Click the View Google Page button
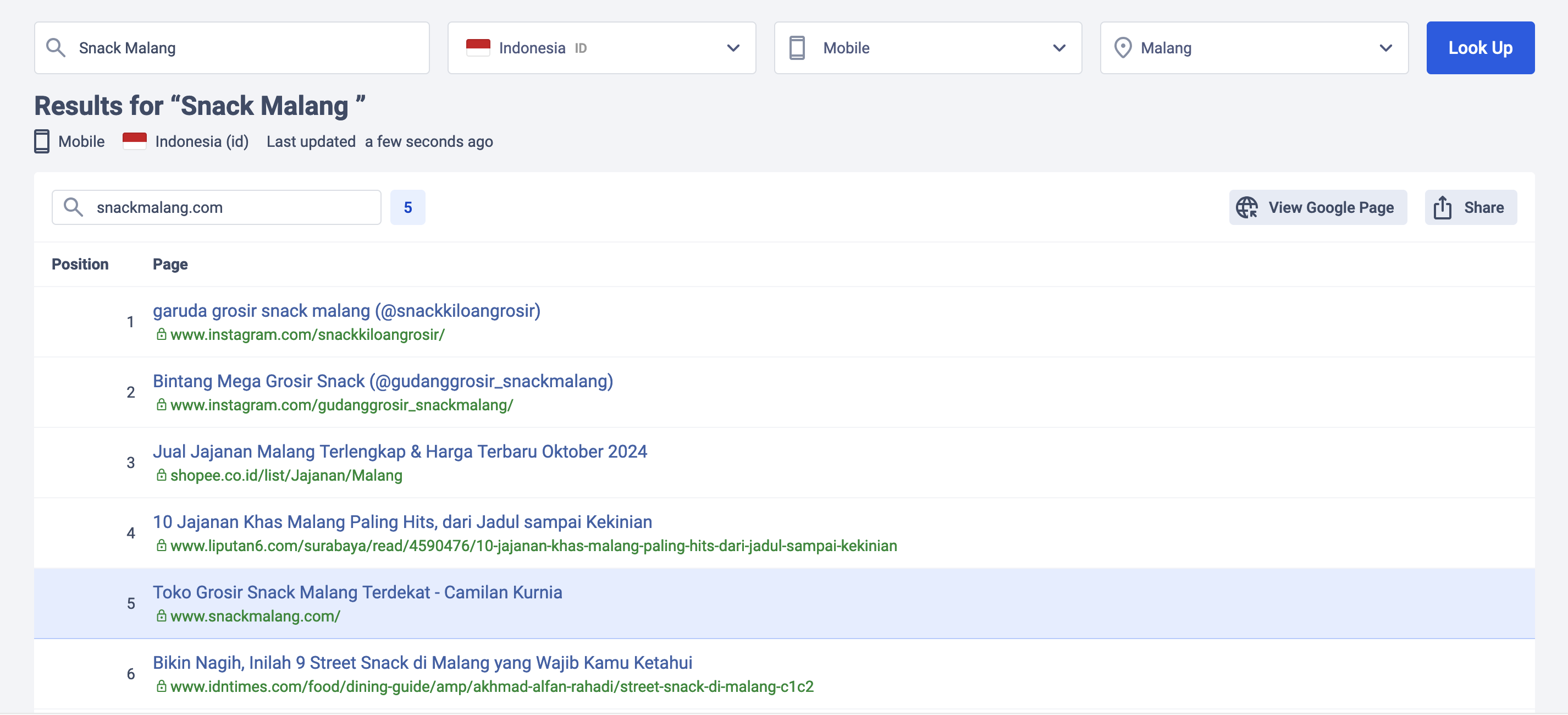1568x715 pixels. pos(1318,208)
